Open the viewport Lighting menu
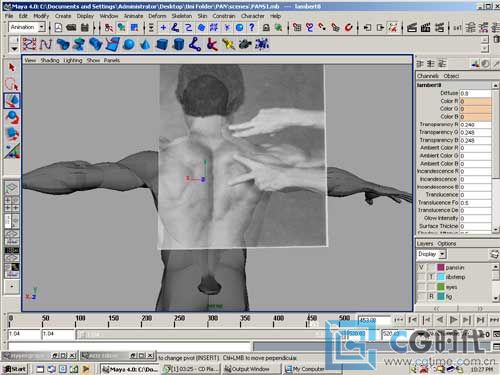The height and width of the screenshot is (375, 500). tap(73, 60)
